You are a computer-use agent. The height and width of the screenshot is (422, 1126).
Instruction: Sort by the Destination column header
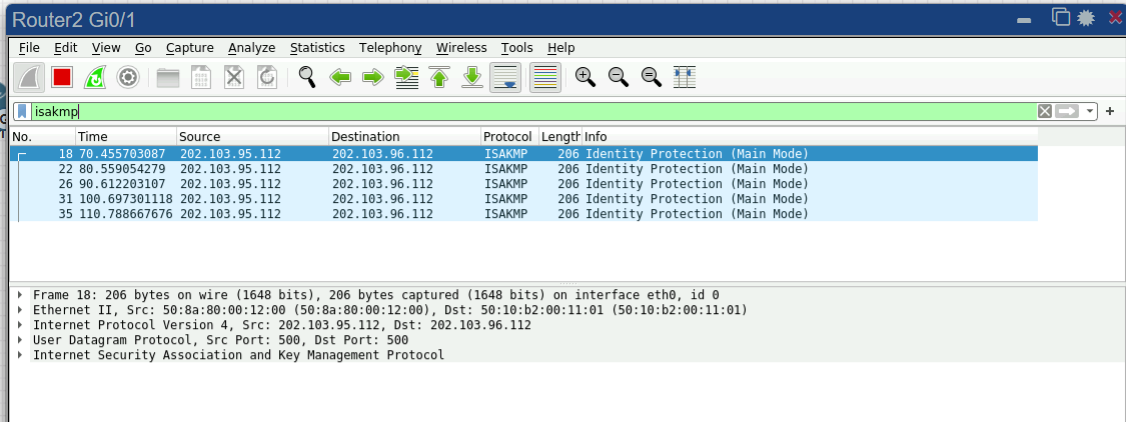point(404,136)
